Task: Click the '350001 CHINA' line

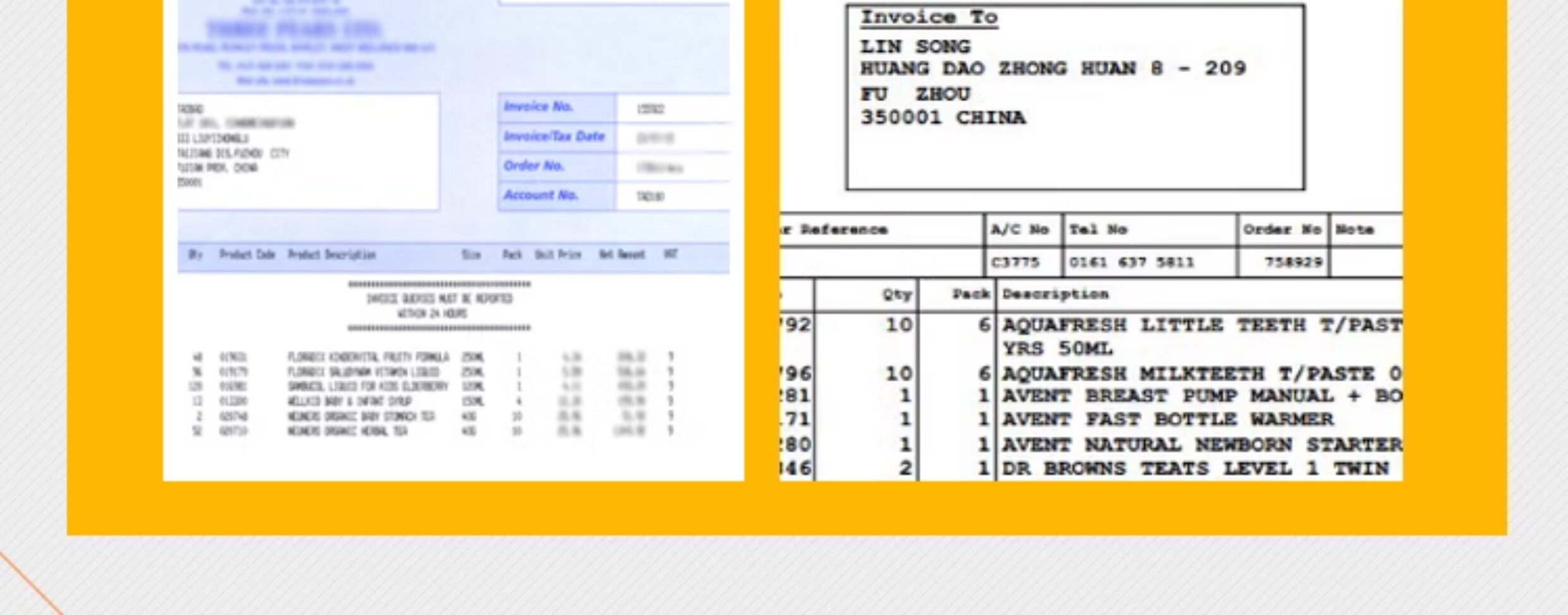Action: tap(943, 118)
